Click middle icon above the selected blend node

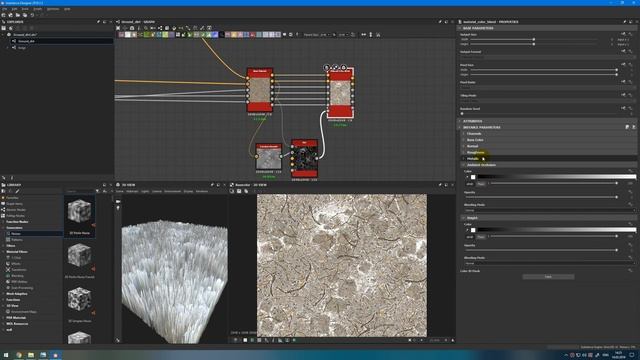(x=335, y=67)
